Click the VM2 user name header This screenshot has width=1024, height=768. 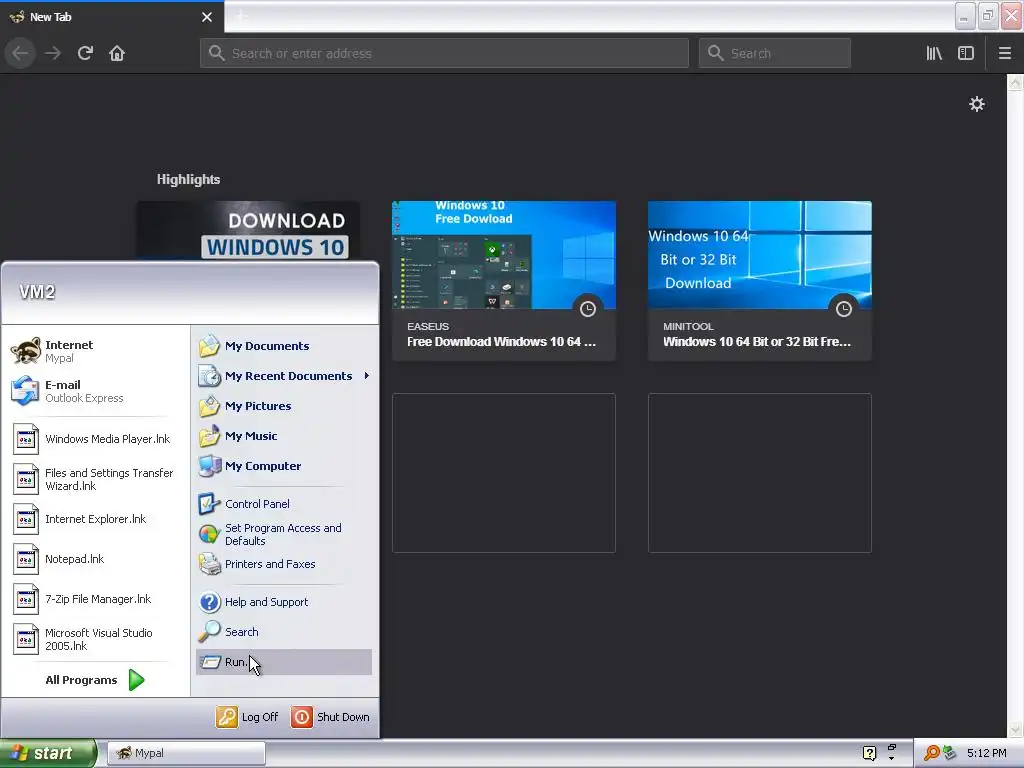pos(37,292)
